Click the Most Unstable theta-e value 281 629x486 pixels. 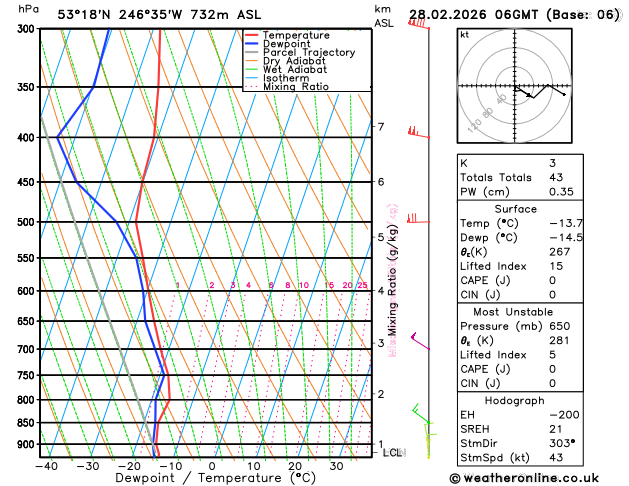pos(560,340)
